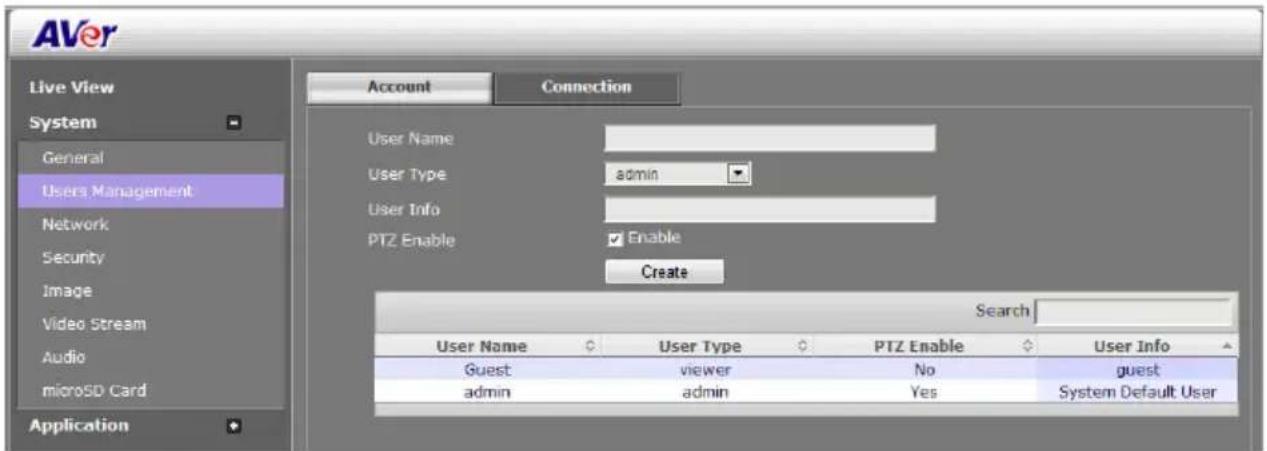The image size is (1267, 451).
Task: Sort table by PTZ Enable column
Action: point(925,347)
